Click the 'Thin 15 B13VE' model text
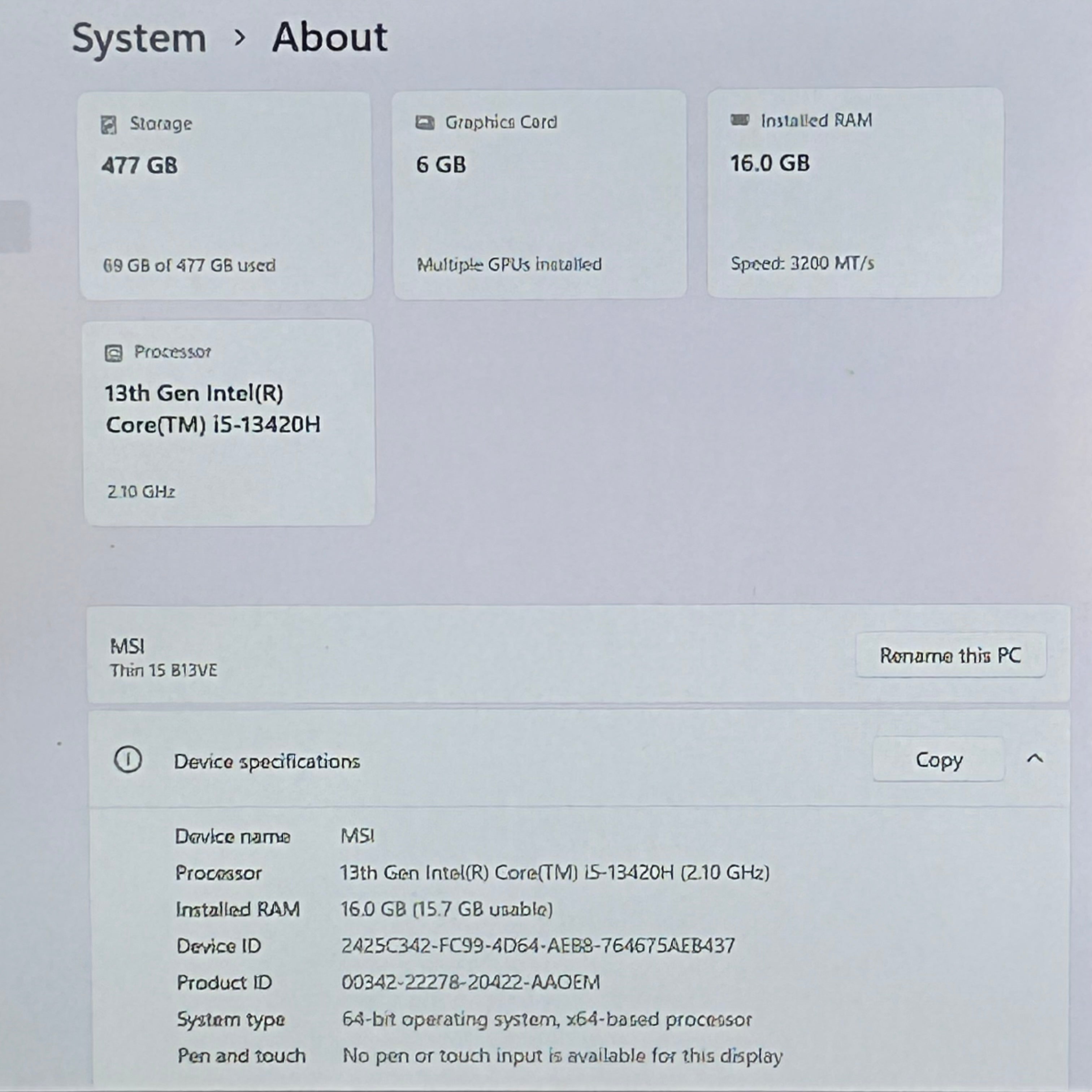This screenshot has width=1092, height=1092. pos(163,670)
